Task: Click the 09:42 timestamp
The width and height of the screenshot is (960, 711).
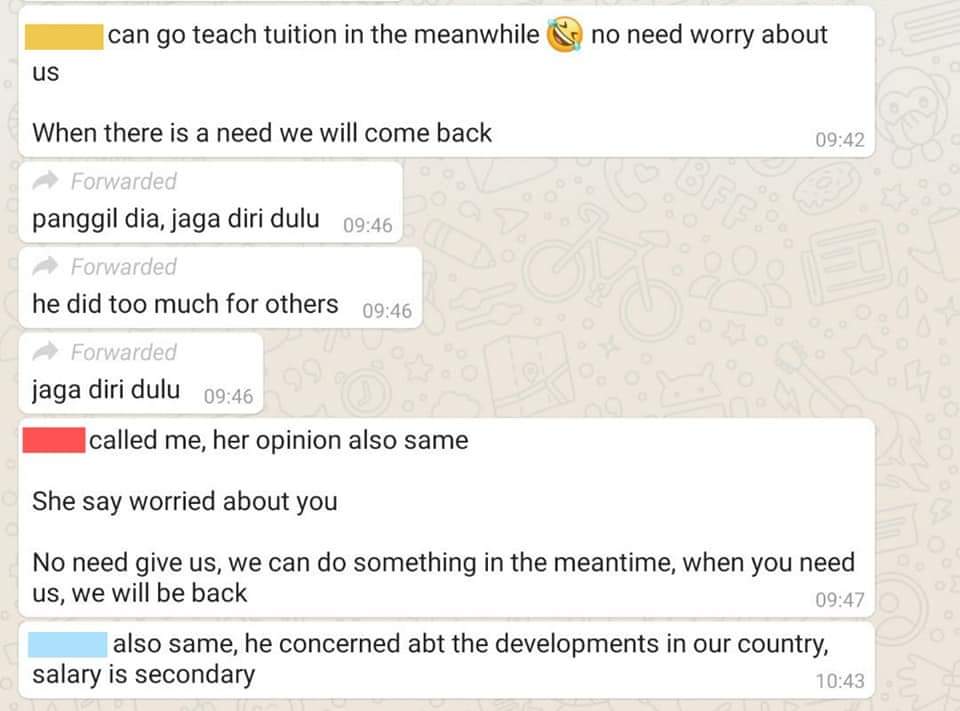Action: point(839,140)
